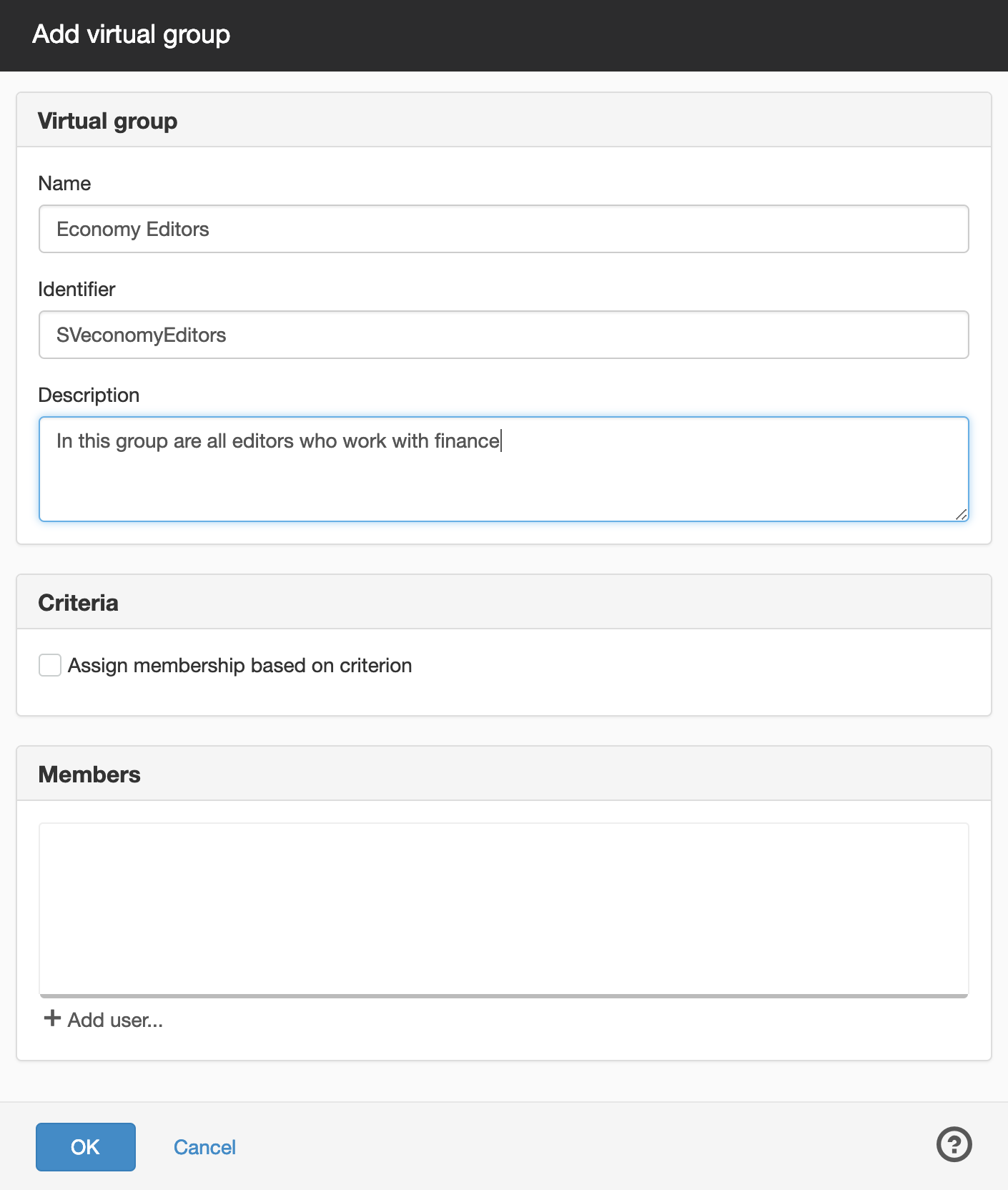Click the 'Add virtual group' dialog title
The height and width of the screenshot is (1190, 1008).
[132, 34]
